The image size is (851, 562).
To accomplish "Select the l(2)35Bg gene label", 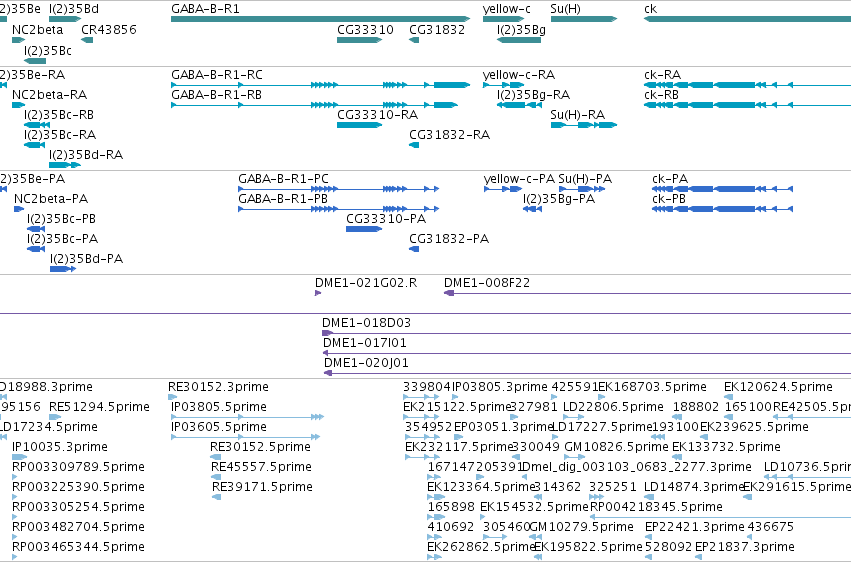I will tap(521, 30).
